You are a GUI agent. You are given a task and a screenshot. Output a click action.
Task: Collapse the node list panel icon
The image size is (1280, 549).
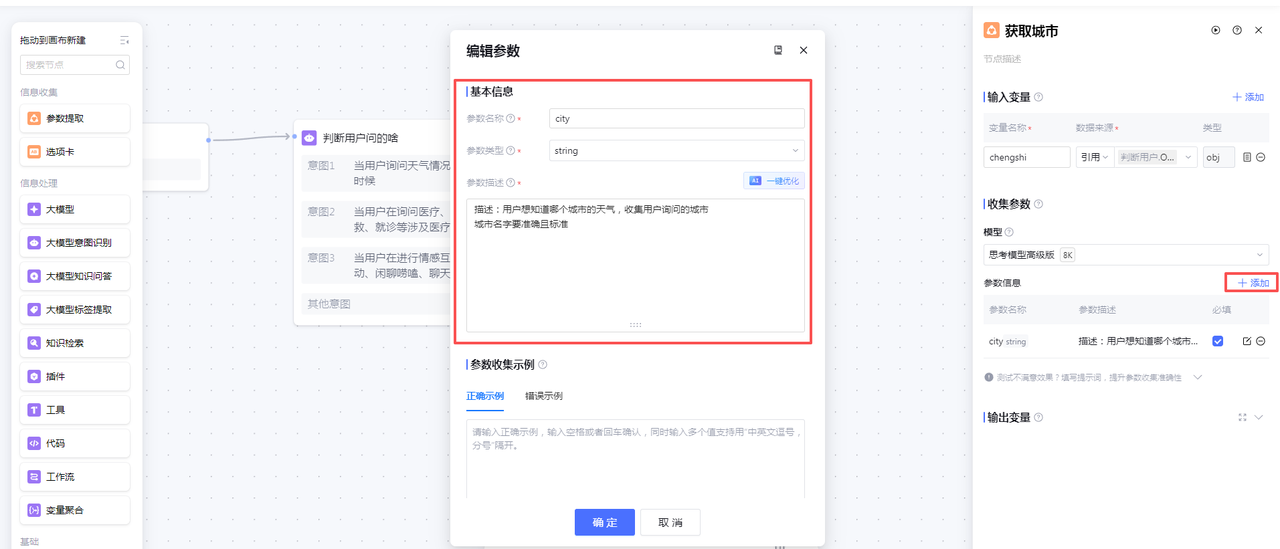[124, 40]
